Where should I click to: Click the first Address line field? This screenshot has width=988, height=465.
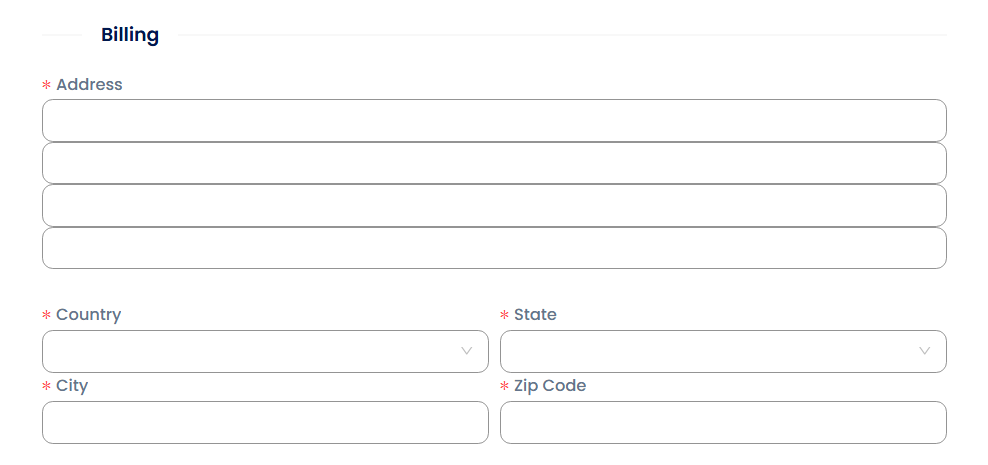click(x=494, y=120)
